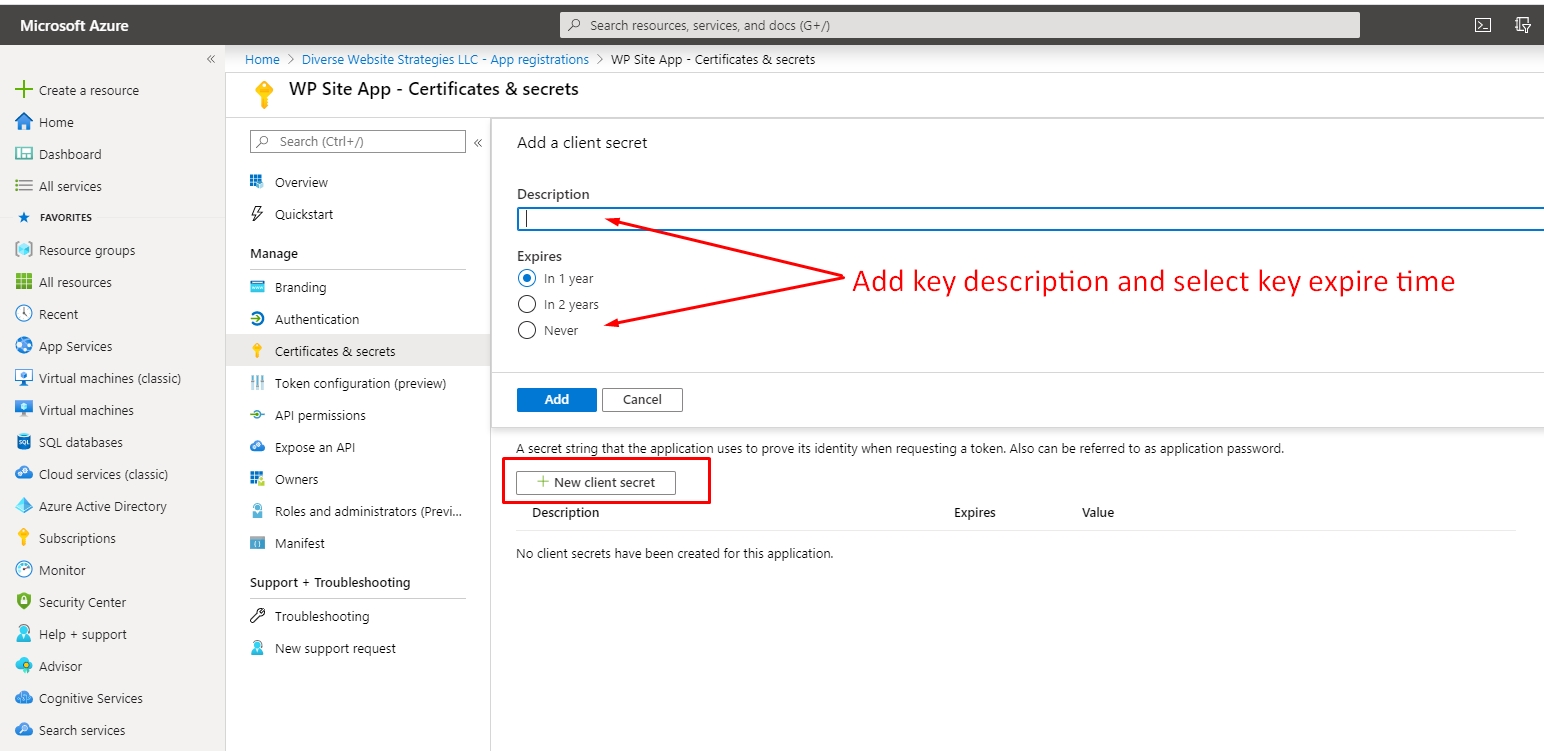Click the Expires column header
Image resolution: width=1544 pixels, height=751 pixels.
pyautogui.click(x=975, y=512)
